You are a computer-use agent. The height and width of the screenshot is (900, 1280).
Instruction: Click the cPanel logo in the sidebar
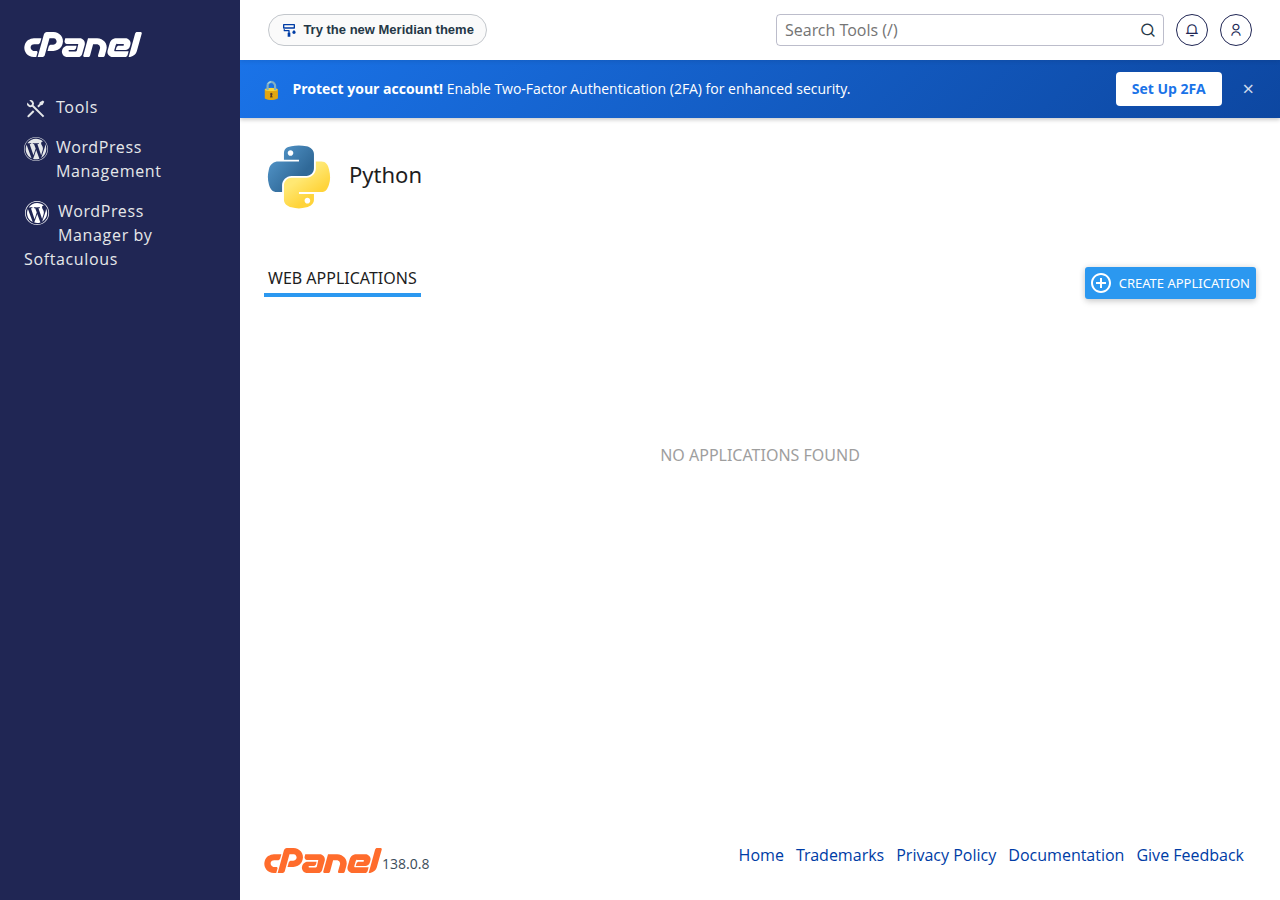[83, 45]
